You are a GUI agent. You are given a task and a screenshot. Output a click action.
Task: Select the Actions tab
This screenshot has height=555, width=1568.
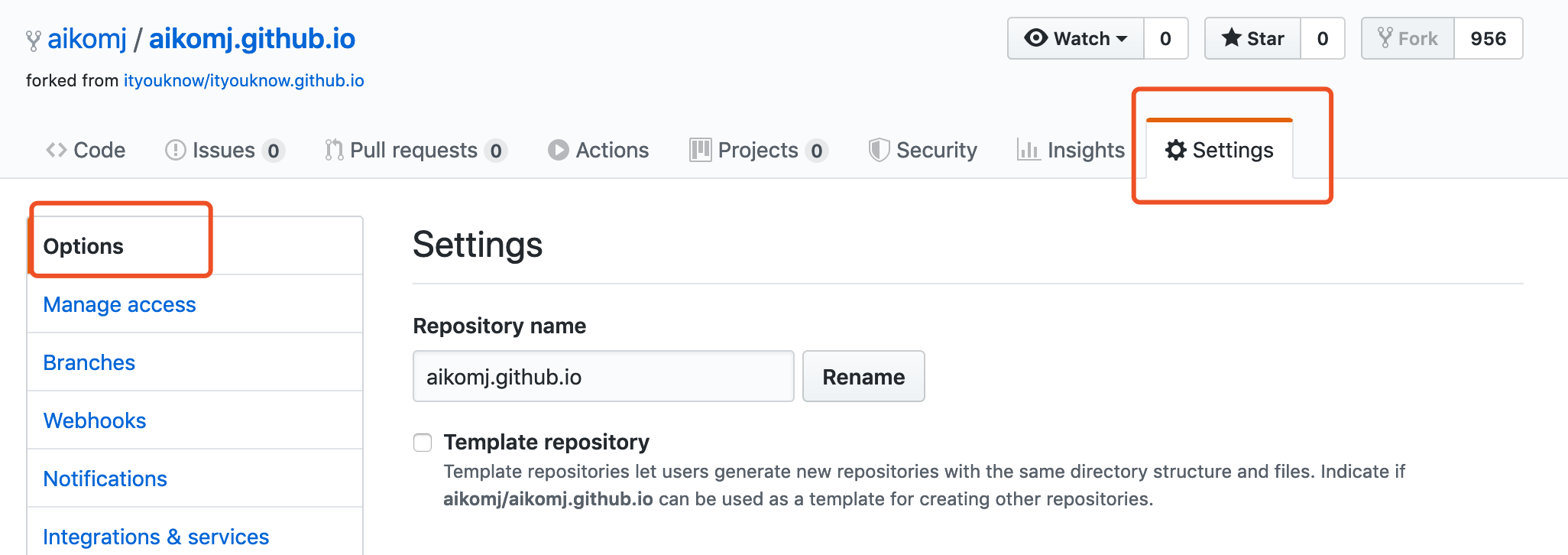pyautogui.click(x=598, y=150)
